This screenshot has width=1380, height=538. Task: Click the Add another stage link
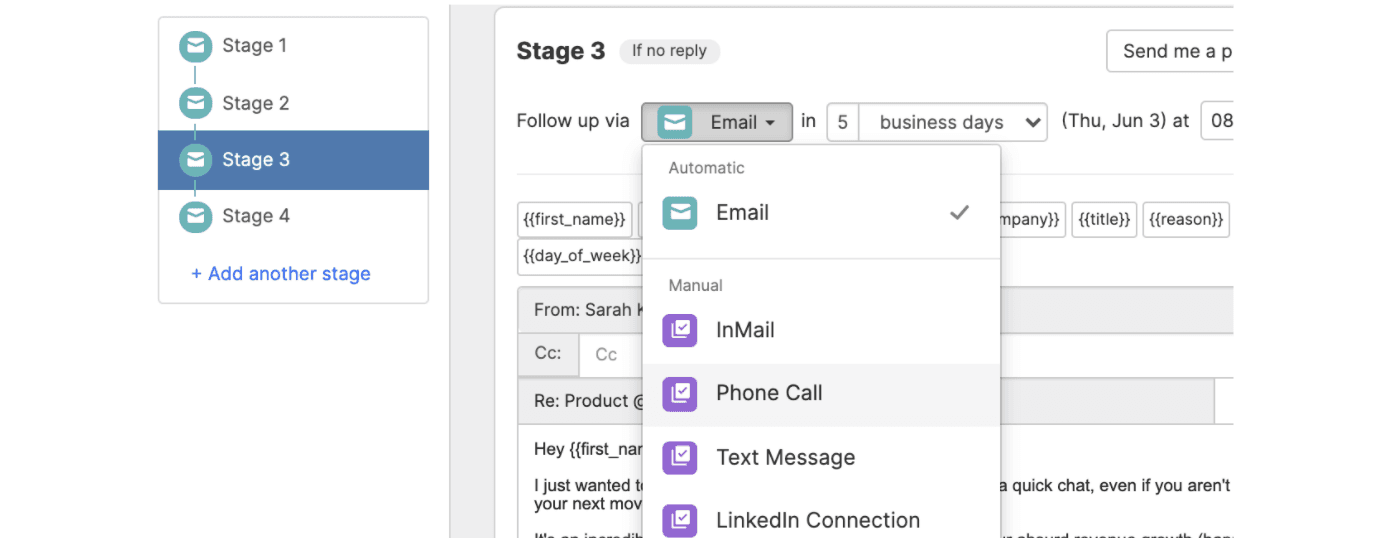click(281, 274)
